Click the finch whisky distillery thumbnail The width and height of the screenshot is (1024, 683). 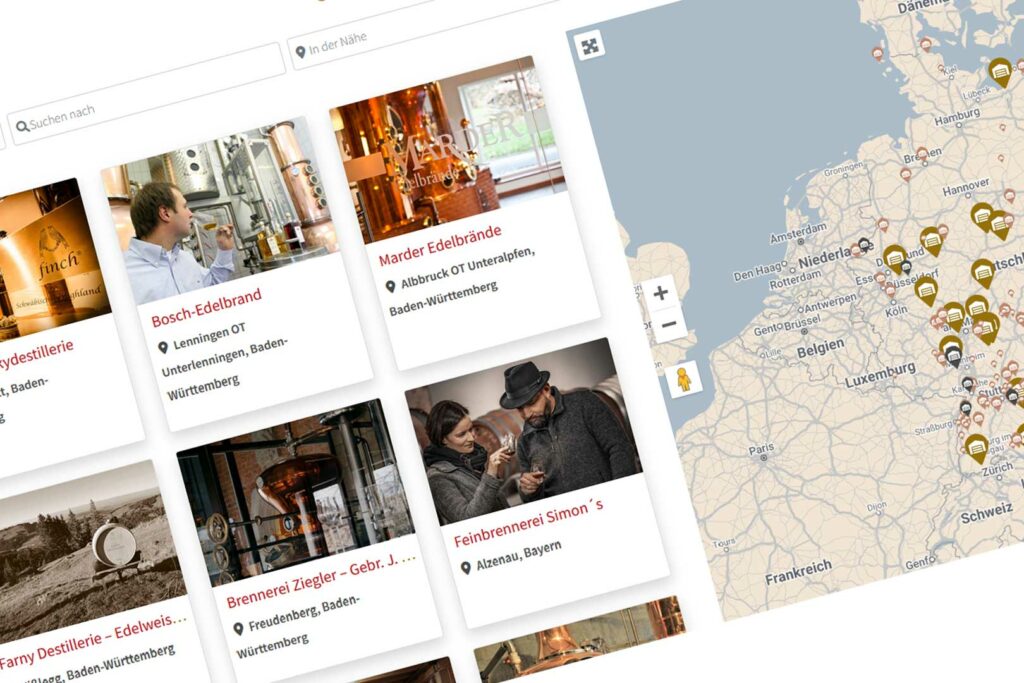(x=49, y=260)
